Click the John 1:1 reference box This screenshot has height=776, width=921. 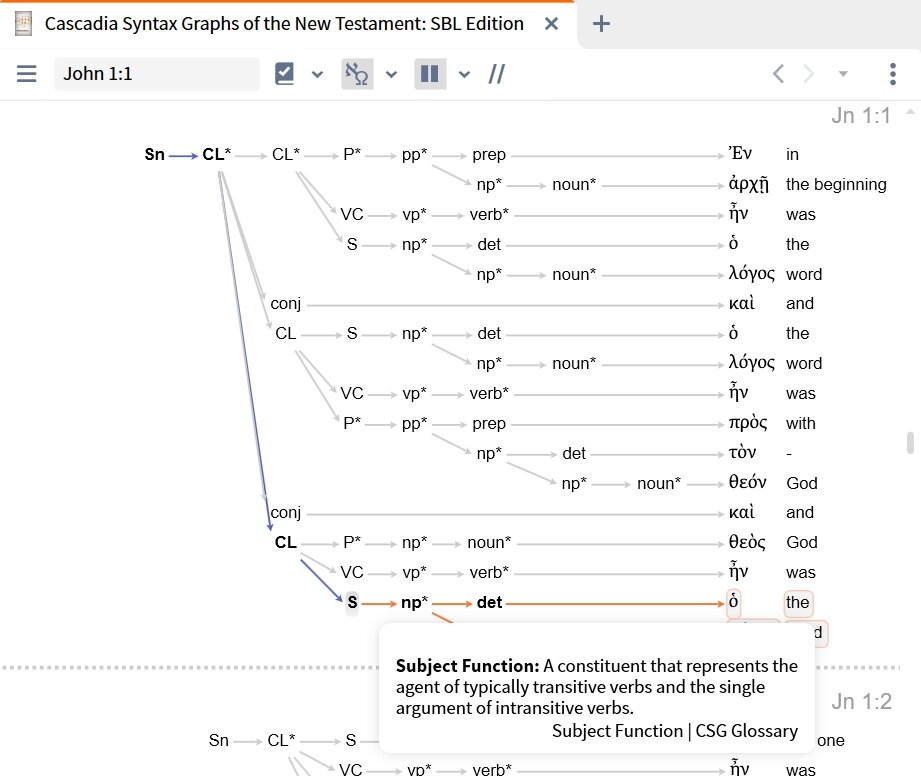tap(156, 74)
